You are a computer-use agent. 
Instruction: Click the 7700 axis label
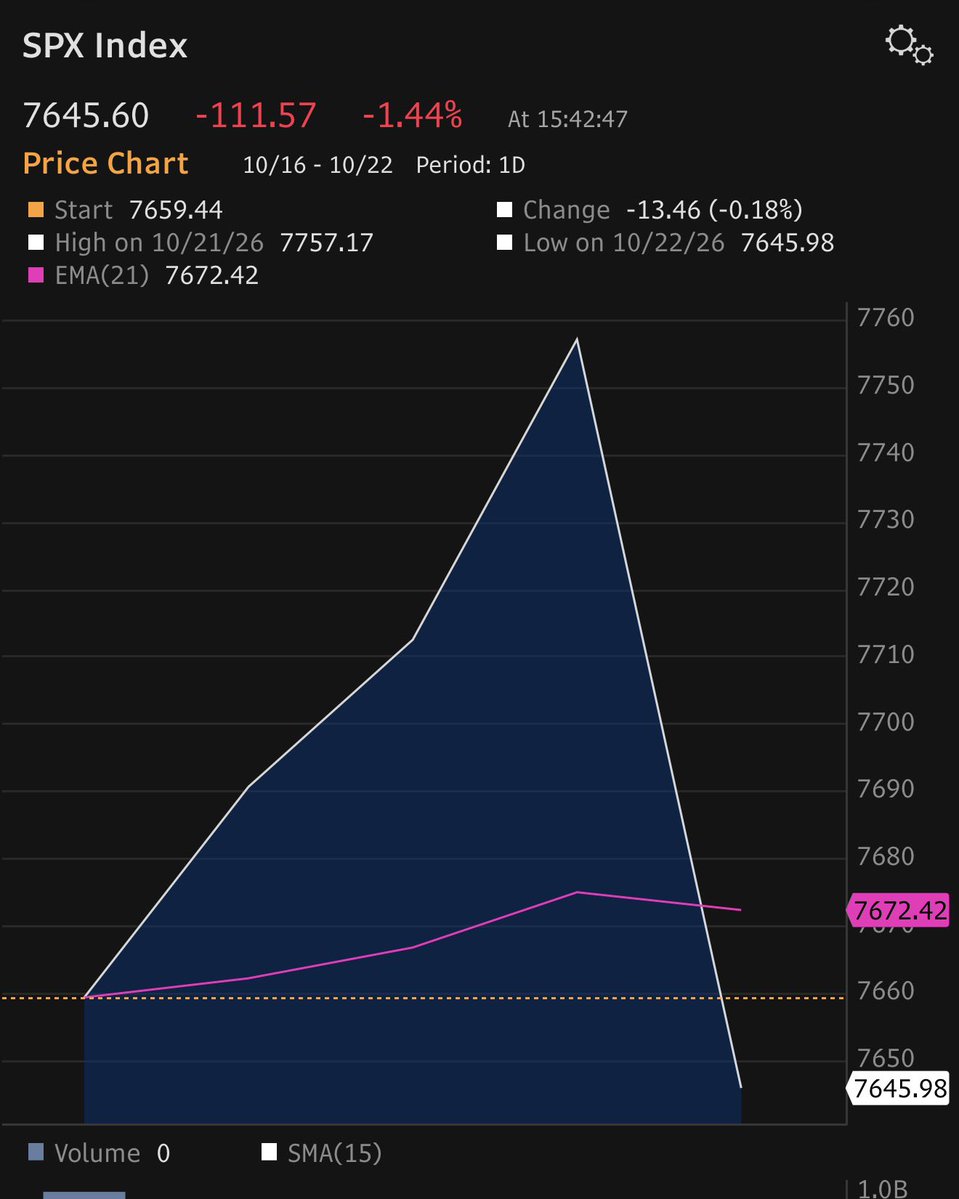(886, 722)
